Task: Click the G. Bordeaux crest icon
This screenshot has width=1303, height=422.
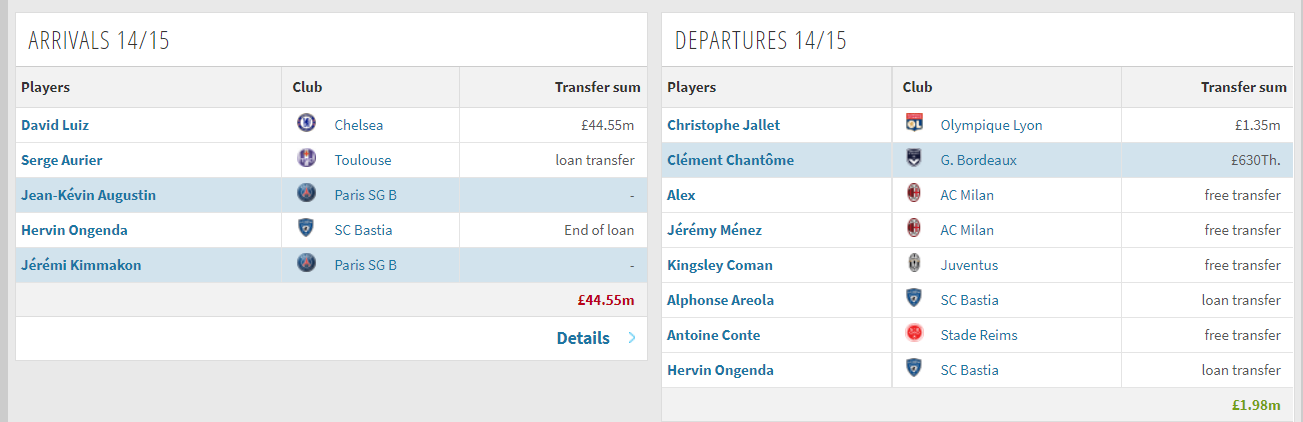Action: tap(913, 159)
